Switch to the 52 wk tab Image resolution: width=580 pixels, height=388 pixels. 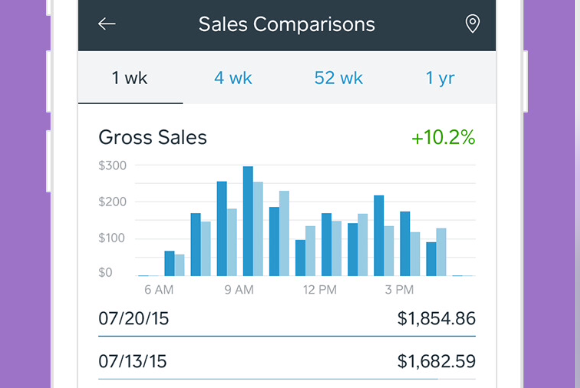click(338, 78)
